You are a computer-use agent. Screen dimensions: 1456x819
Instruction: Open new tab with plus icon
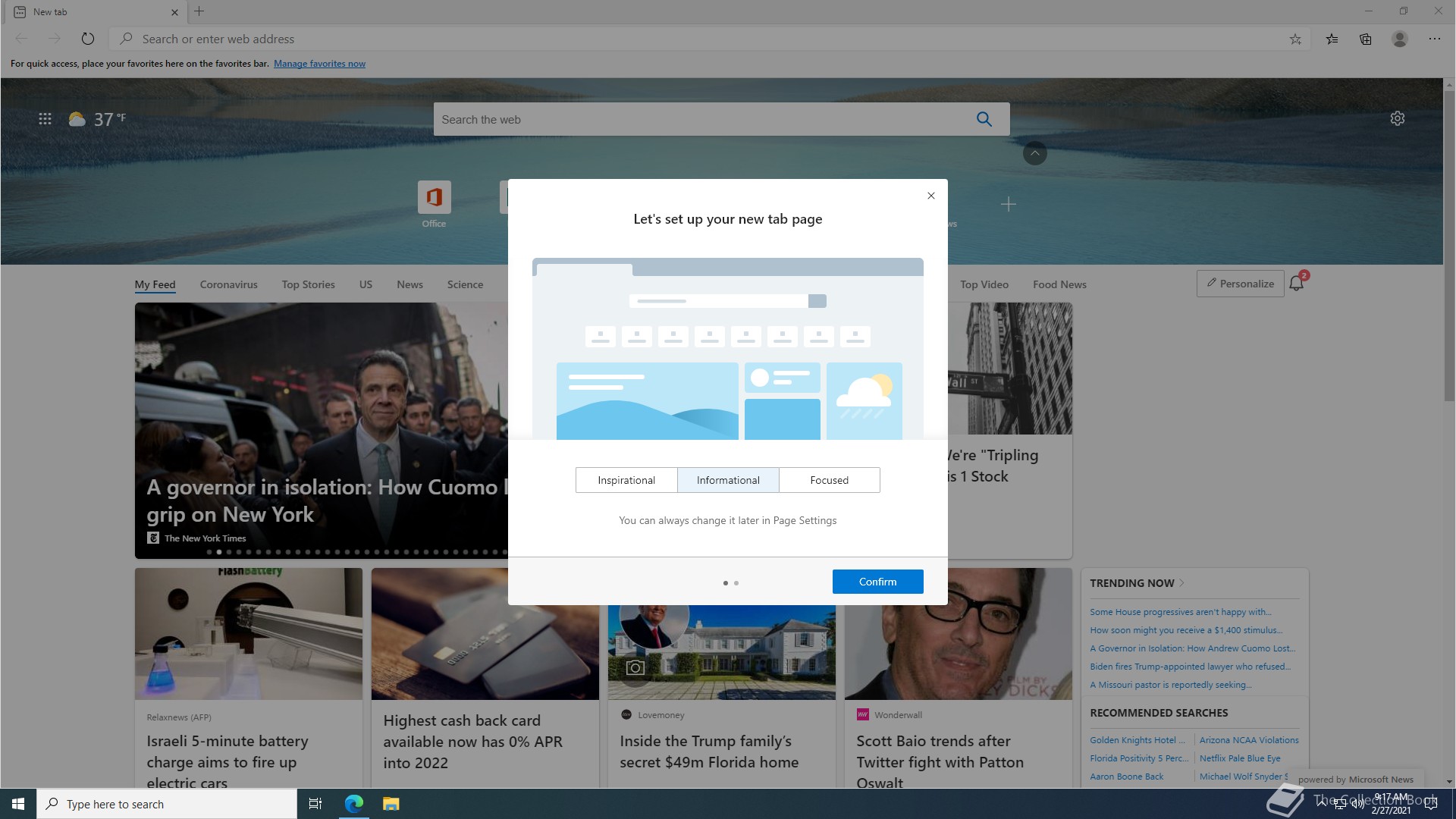point(199,11)
